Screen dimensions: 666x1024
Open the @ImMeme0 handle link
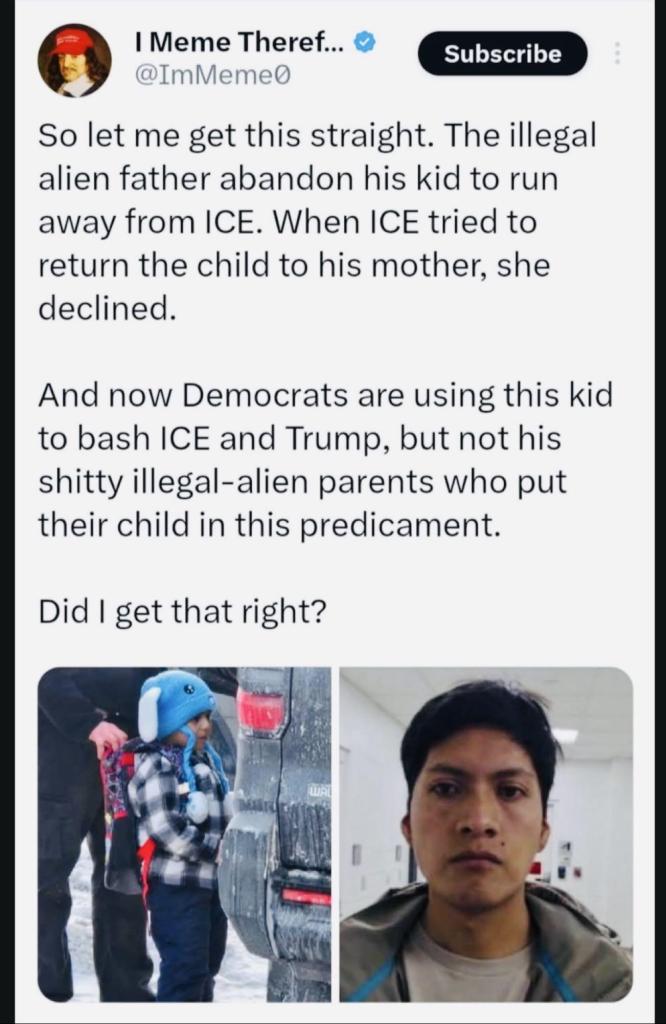point(212,76)
